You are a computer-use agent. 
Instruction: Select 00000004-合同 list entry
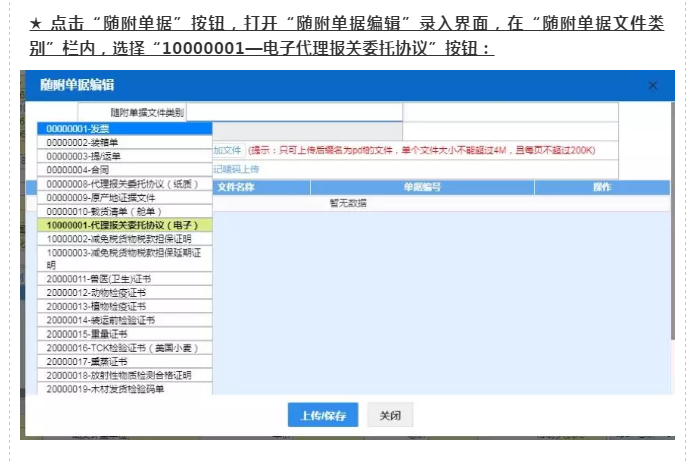pos(124,171)
